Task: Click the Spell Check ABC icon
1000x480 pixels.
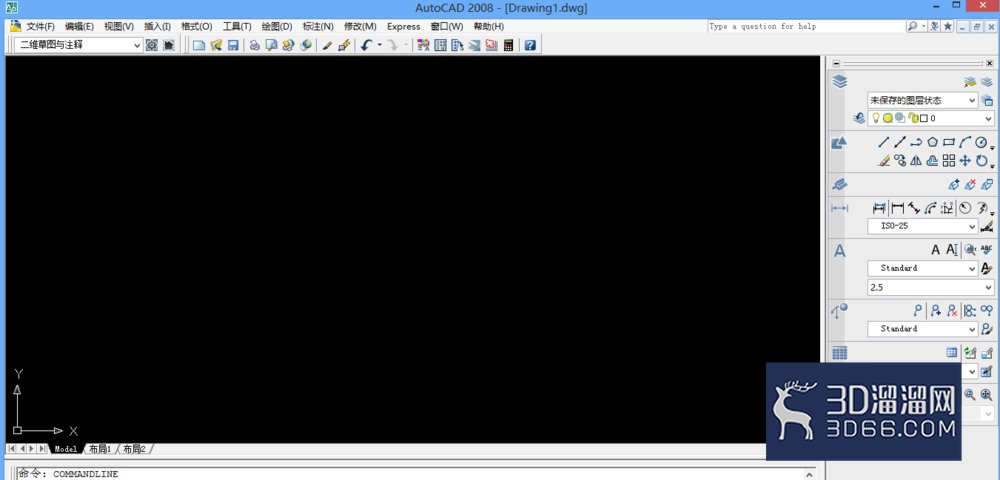Action: click(987, 250)
